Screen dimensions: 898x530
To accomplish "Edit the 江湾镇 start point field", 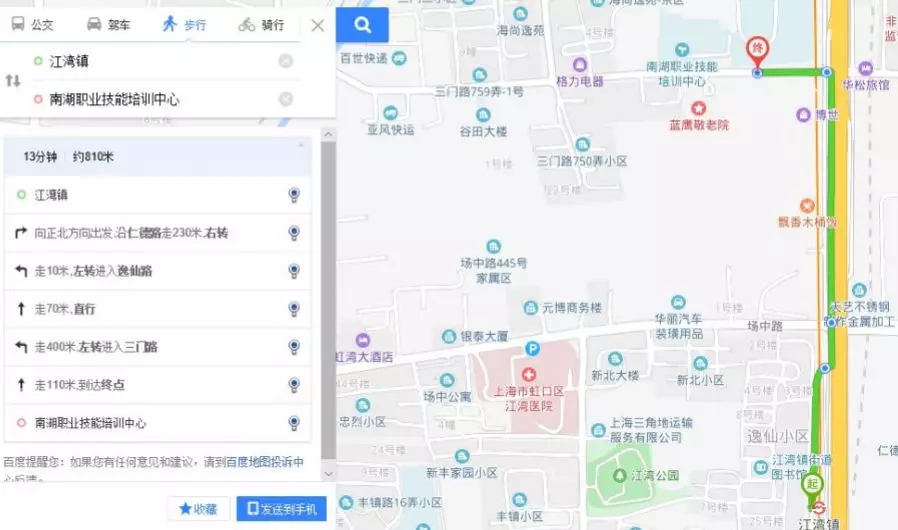I will [155, 61].
